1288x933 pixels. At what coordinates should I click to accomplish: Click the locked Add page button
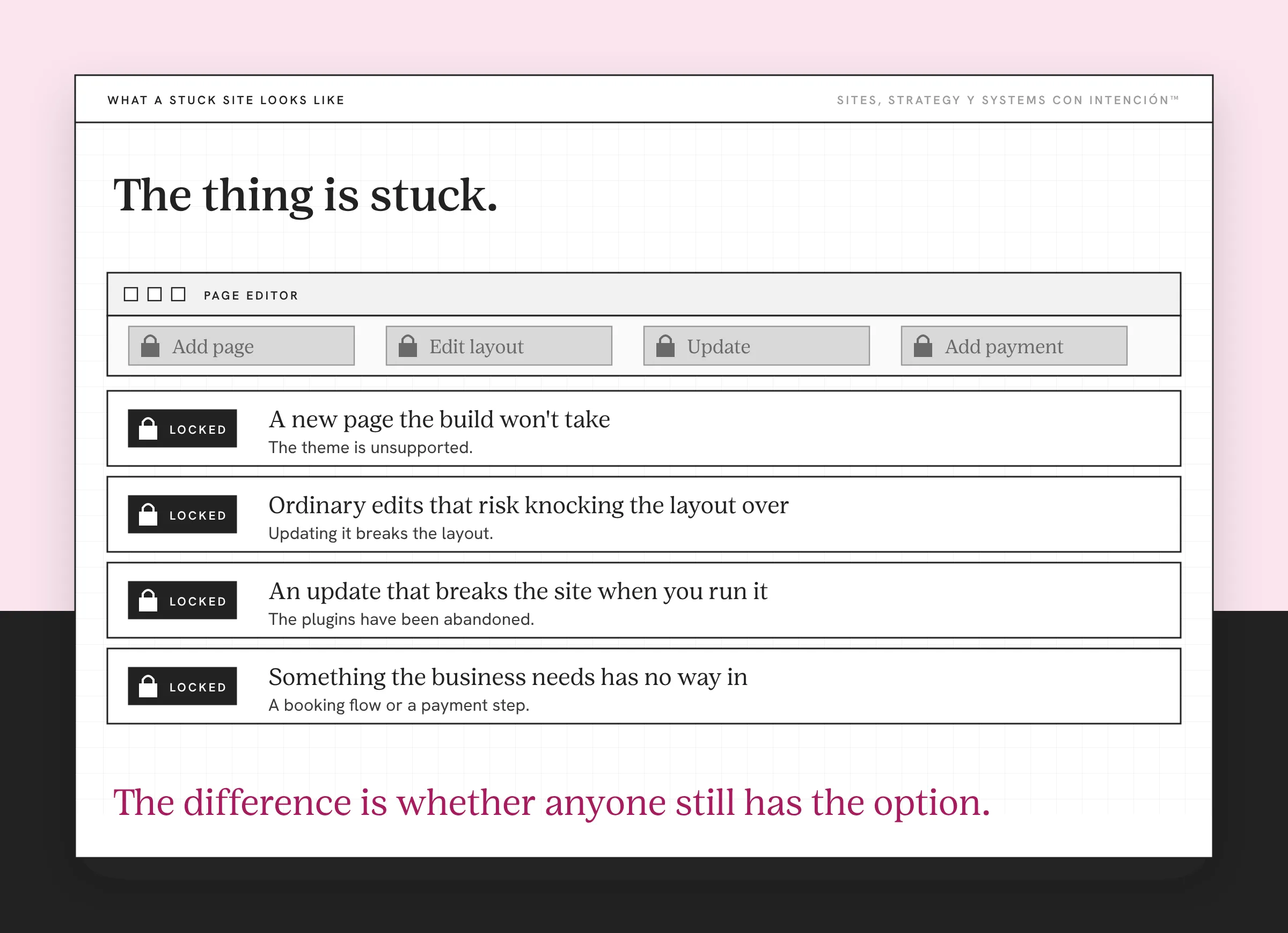(241, 346)
